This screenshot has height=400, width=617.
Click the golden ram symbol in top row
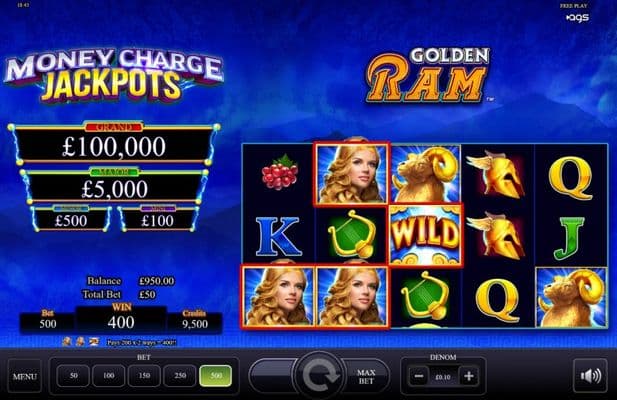point(426,174)
